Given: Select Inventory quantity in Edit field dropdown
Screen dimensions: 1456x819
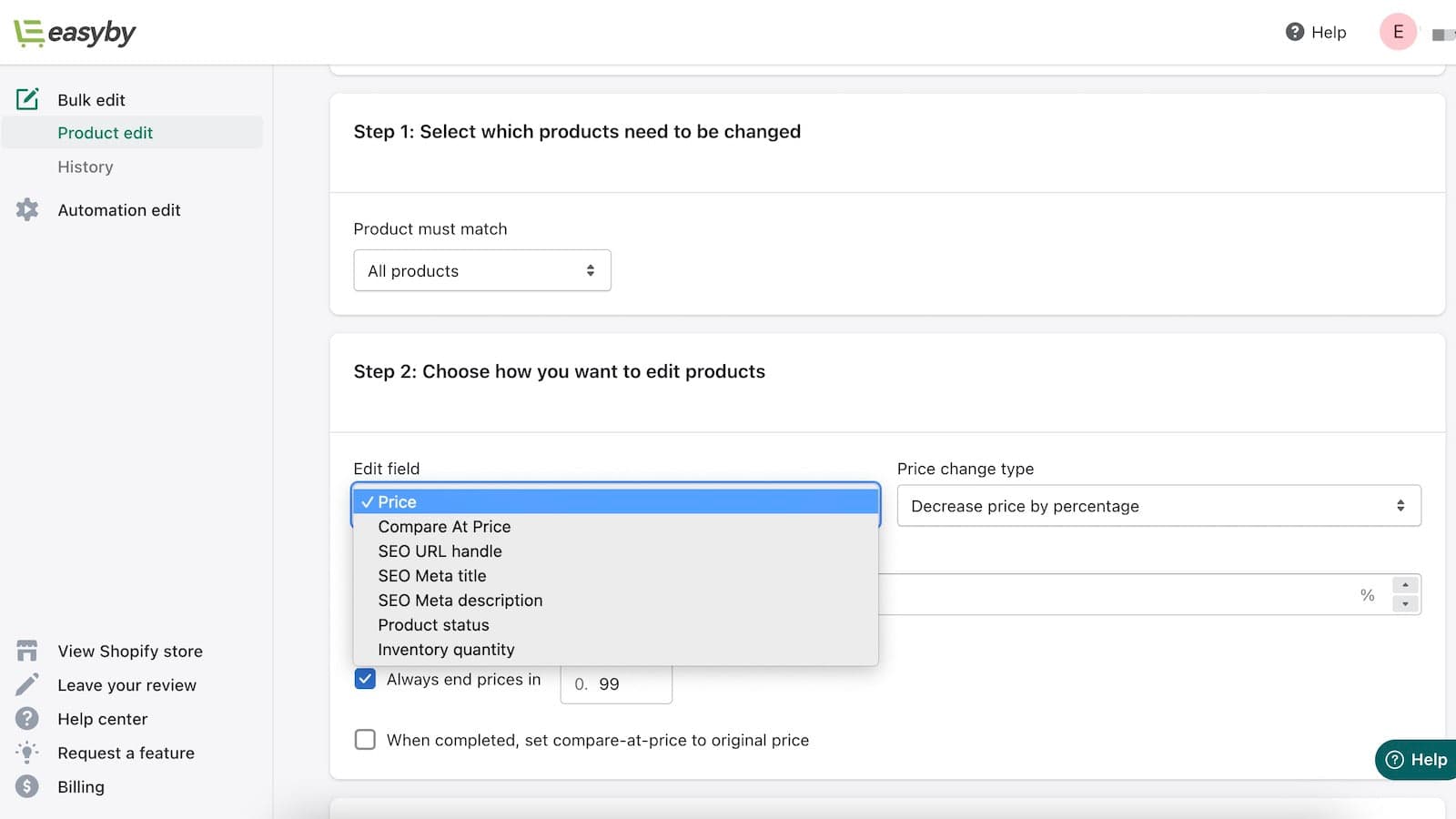Looking at the screenshot, I should 446,649.
